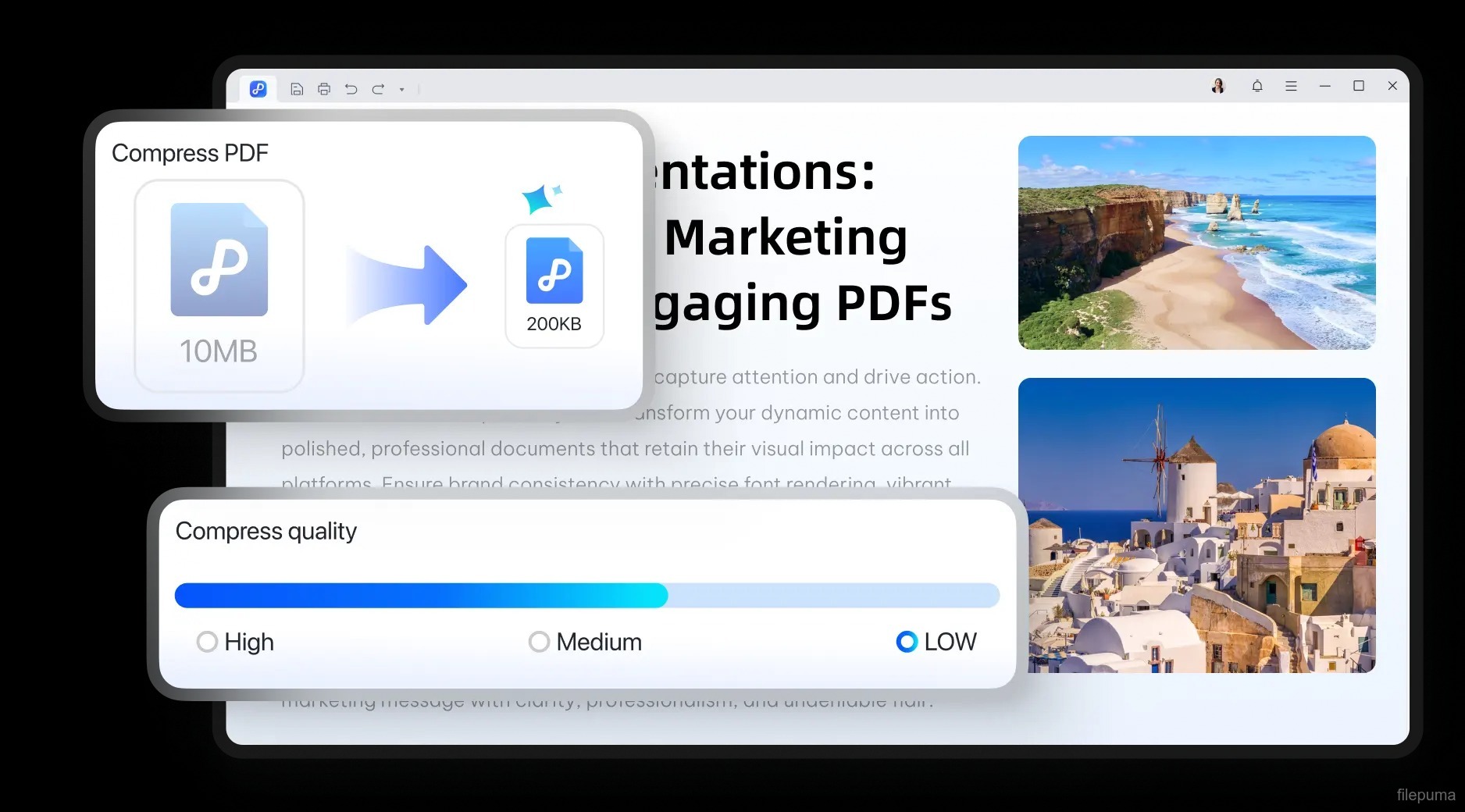Select the coastal cliffs beach image

point(1196,243)
